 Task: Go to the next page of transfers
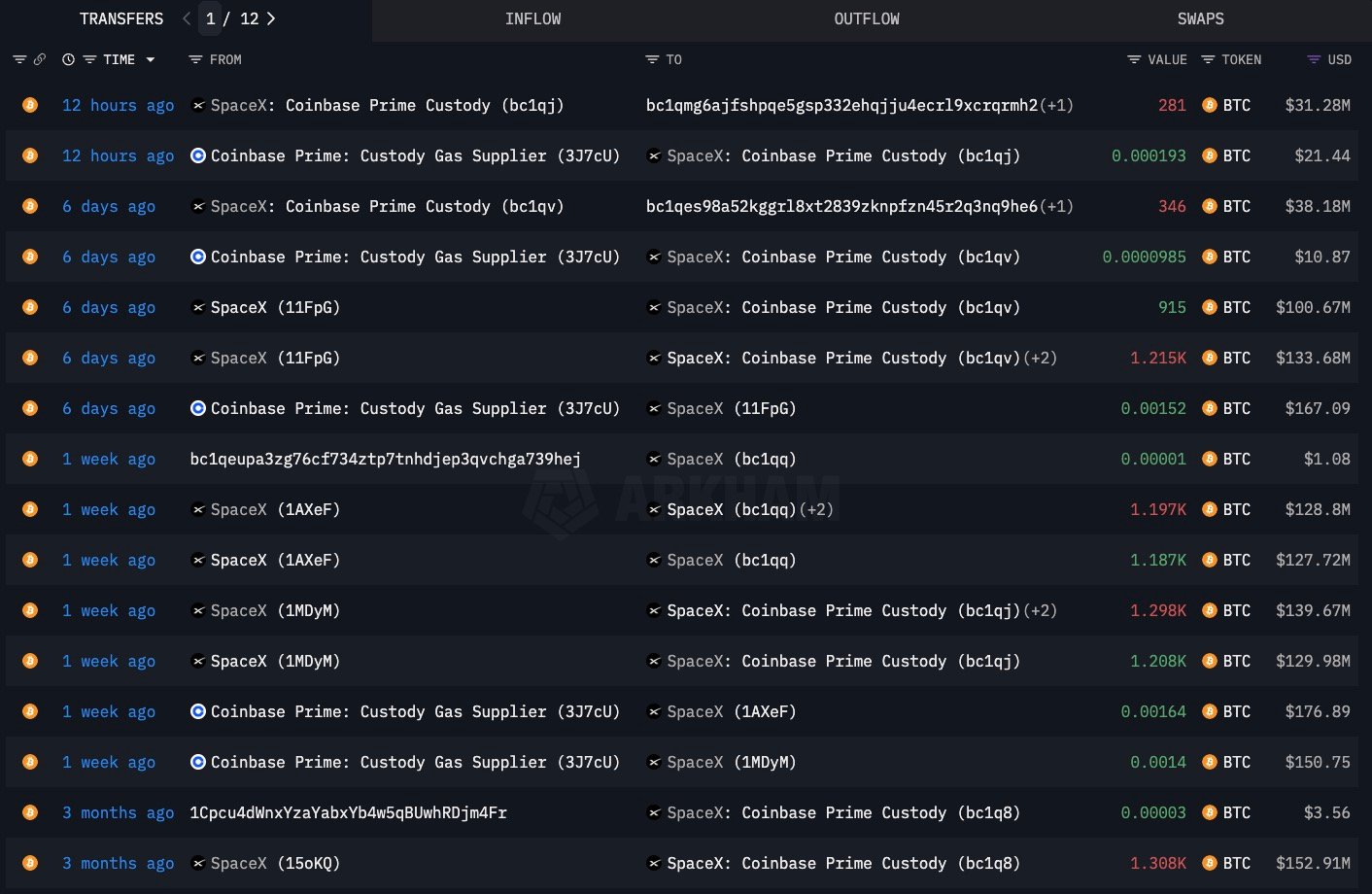[271, 18]
